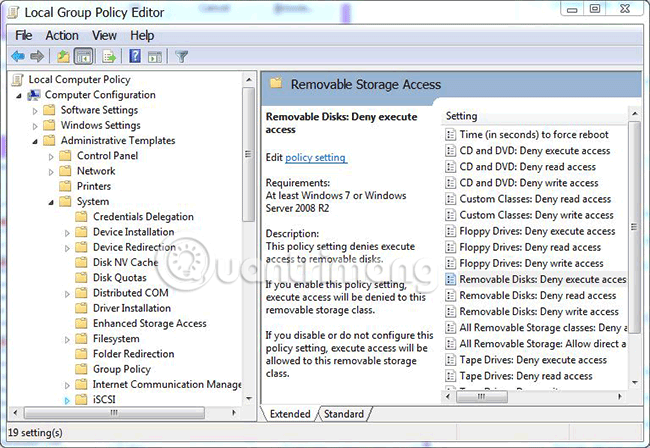Expand the Distributed COM node
This screenshot has height=448, width=650.
[67, 294]
